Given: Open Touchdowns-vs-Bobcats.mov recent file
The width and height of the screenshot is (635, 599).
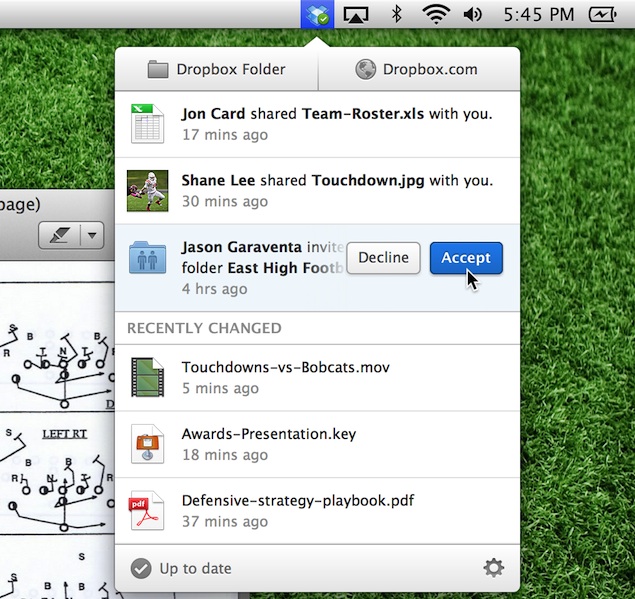Looking at the screenshot, I should 318,377.
